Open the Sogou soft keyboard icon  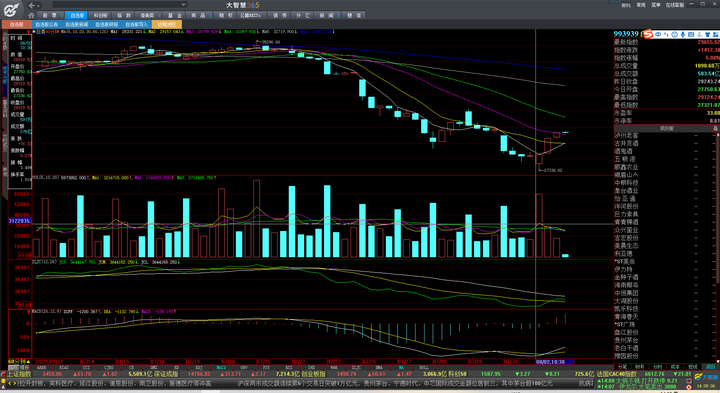[691, 34]
